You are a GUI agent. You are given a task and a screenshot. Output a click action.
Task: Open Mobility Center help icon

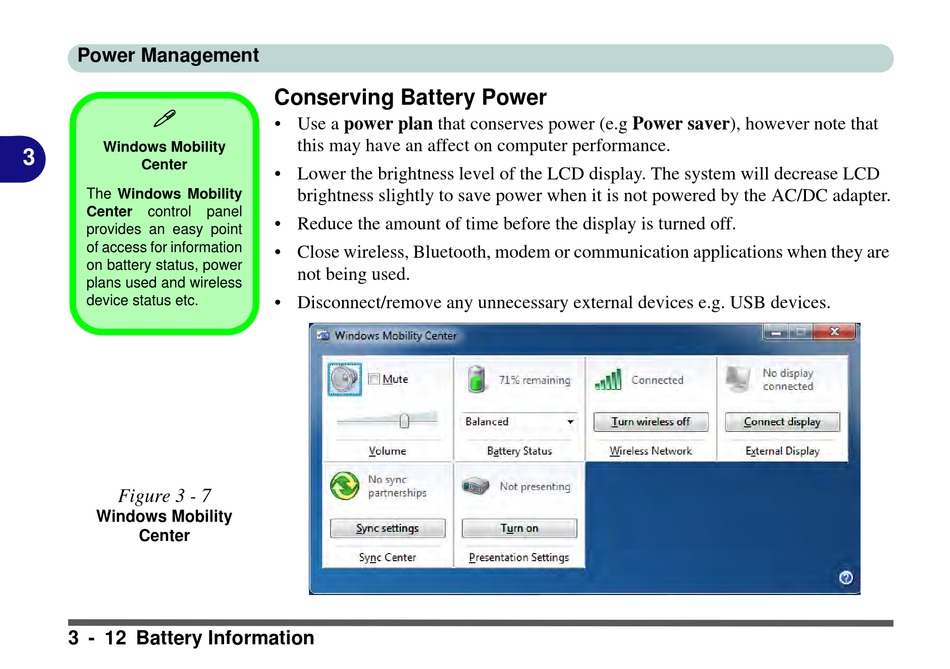[846, 577]
